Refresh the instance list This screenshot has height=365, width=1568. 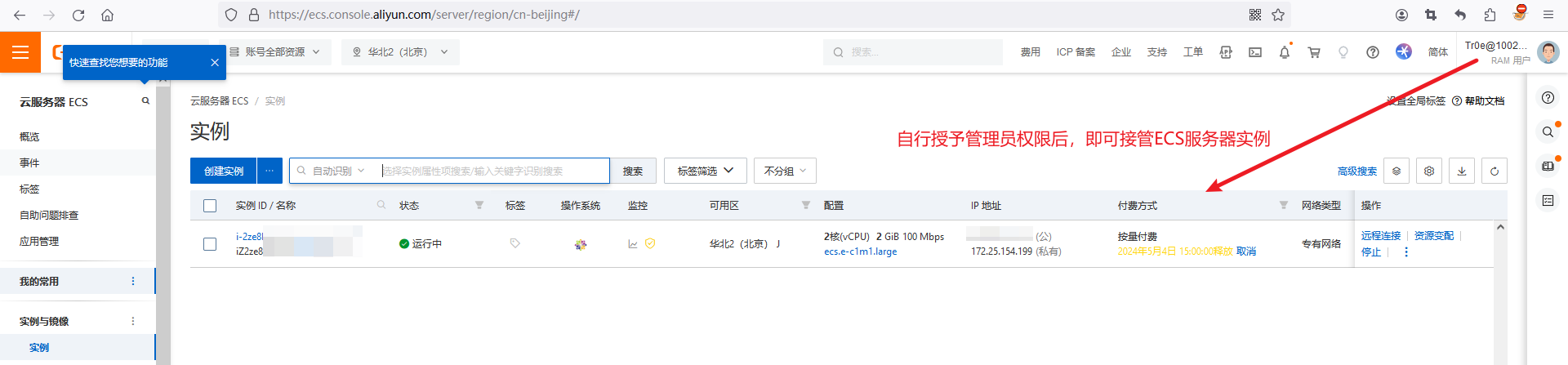[x=1494, y=171]
